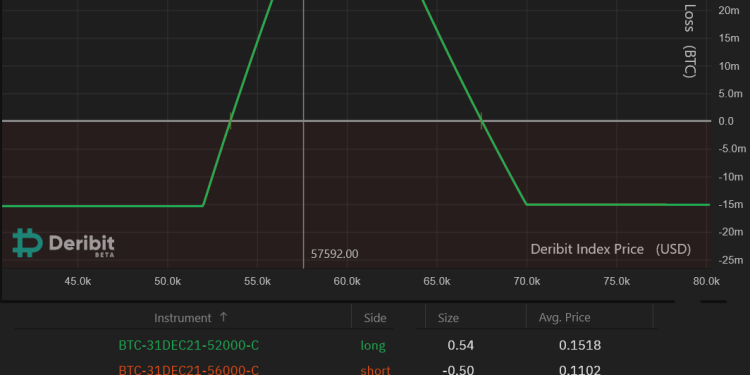
Task: Click the 45.0k x-axis tick label
Action: pyautogui.click(x=78, y=282)
